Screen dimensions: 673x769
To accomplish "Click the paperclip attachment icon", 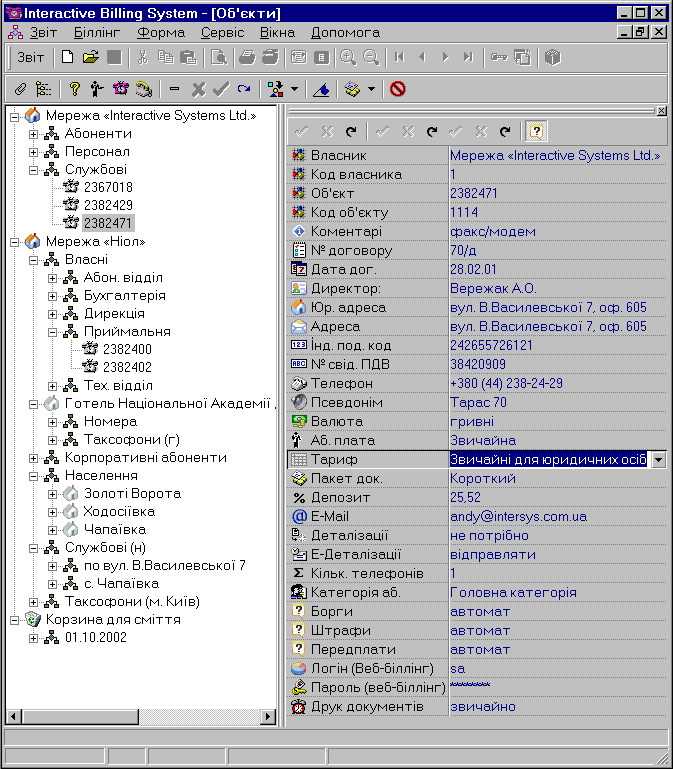I will pos(20,89).
